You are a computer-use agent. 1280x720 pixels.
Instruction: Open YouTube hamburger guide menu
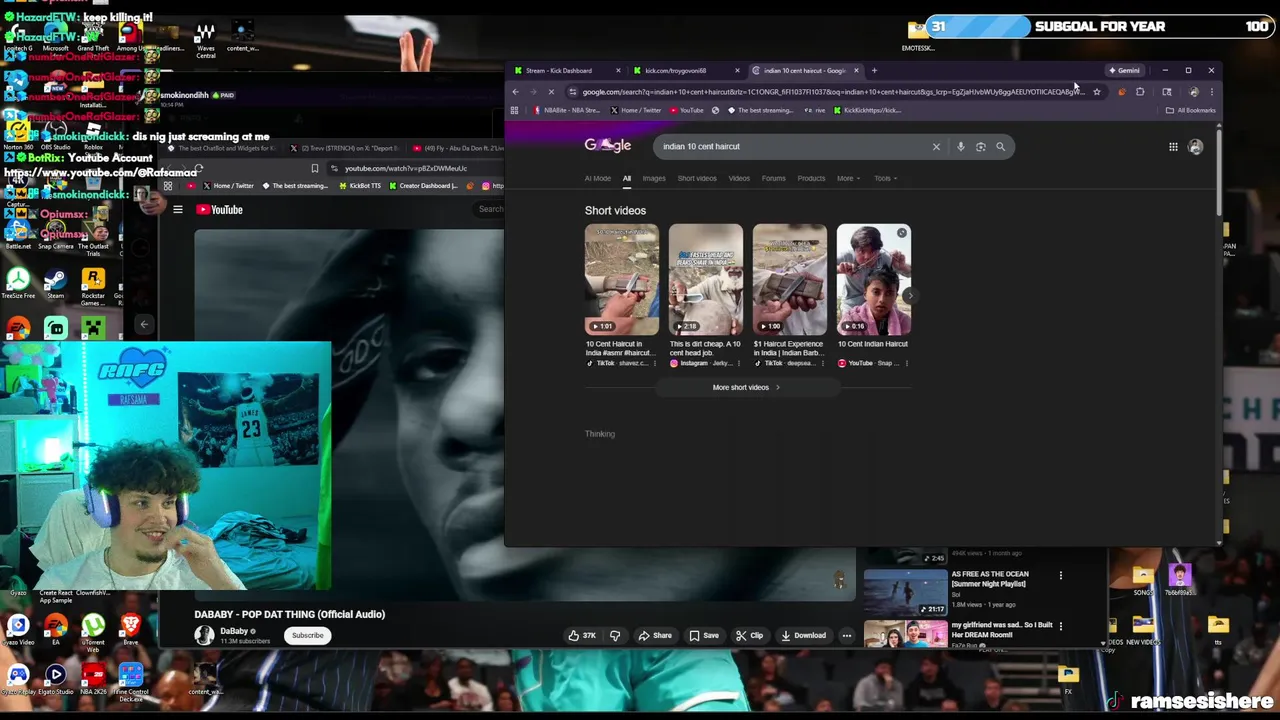178,210
